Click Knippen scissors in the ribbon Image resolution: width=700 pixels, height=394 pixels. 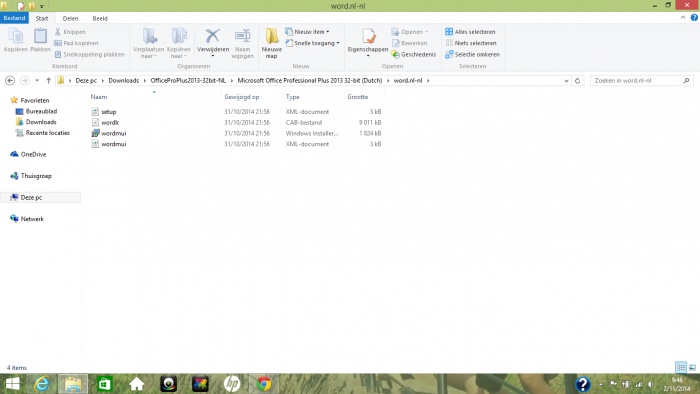(70, 32)
